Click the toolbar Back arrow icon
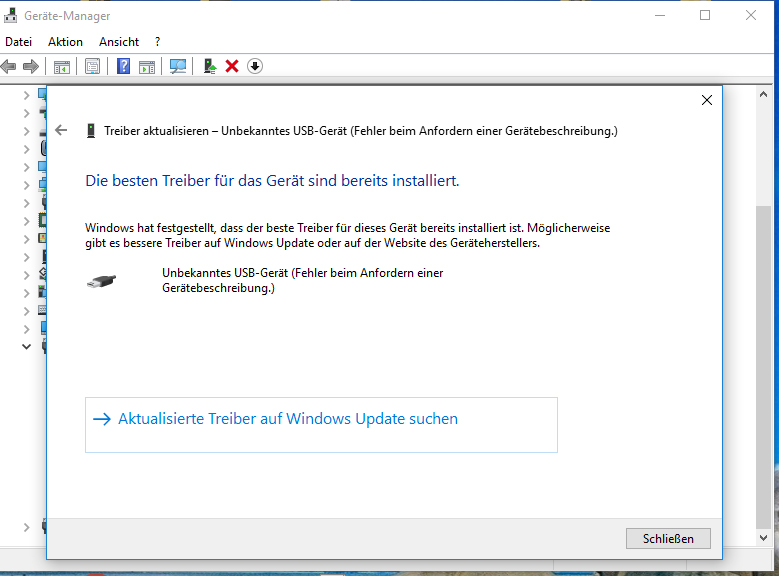779x576 pixels. click(8, 66)
